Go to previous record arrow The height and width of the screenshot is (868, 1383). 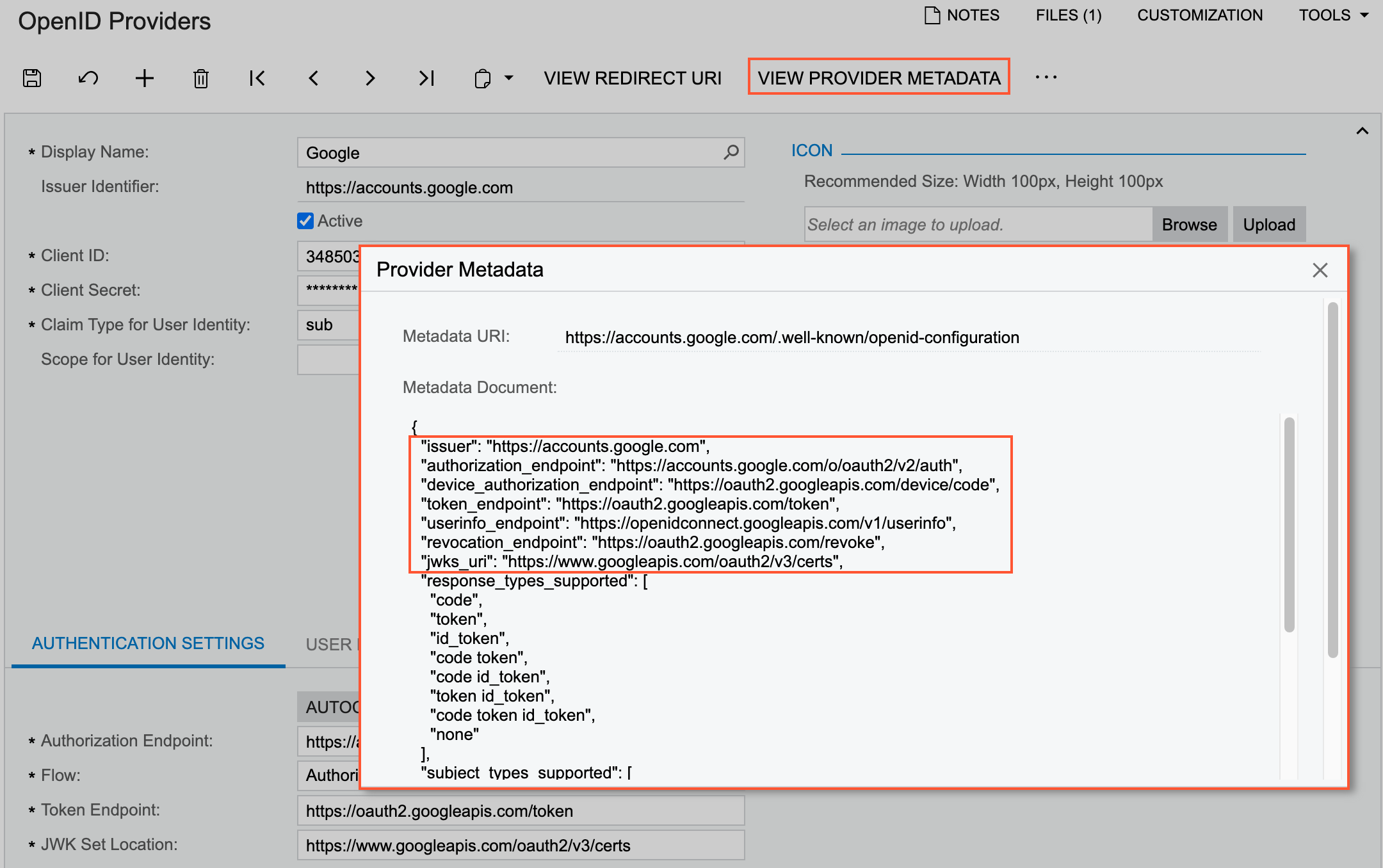pos(314,78)
